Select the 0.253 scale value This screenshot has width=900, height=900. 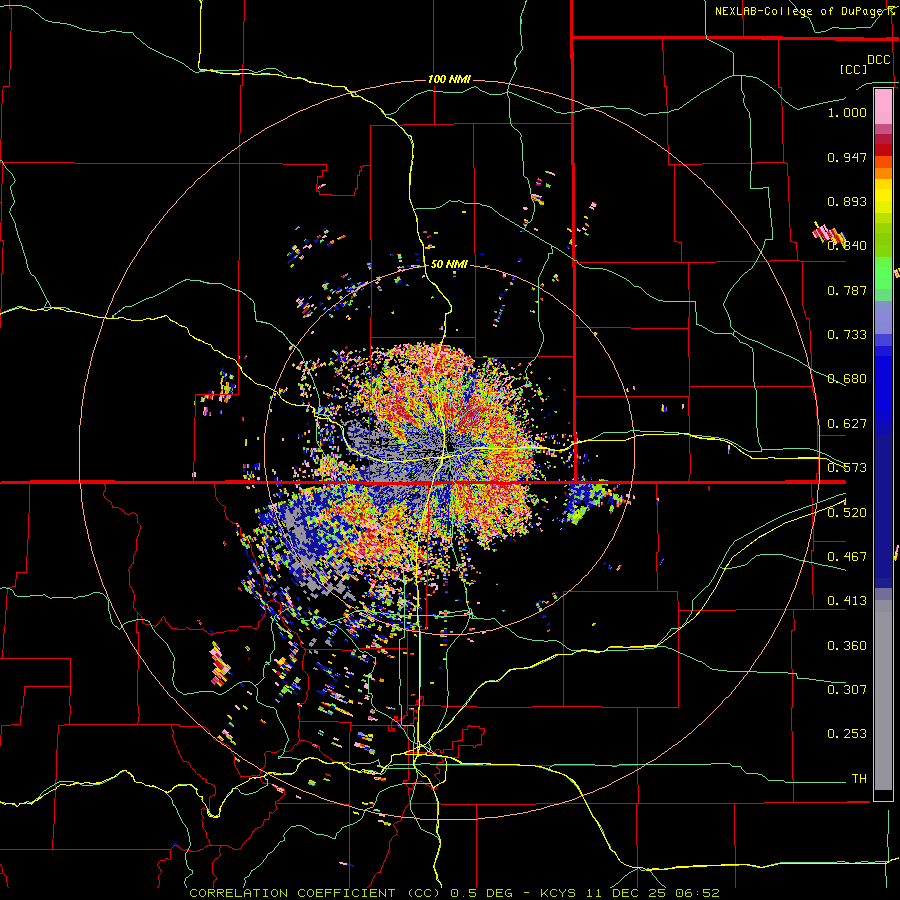point(847,734)
